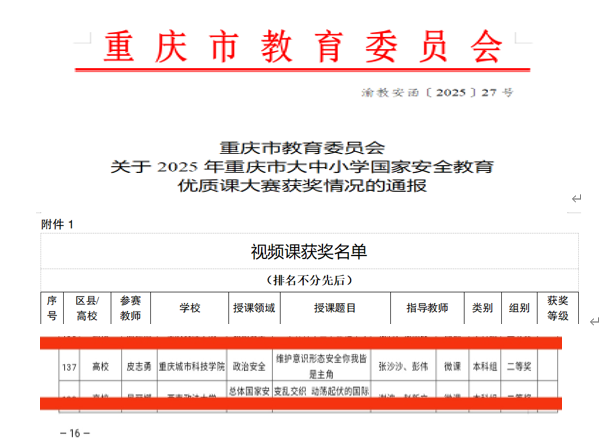
Task: Click the red header 重庆市教育委员会
Action: [303, 43]
